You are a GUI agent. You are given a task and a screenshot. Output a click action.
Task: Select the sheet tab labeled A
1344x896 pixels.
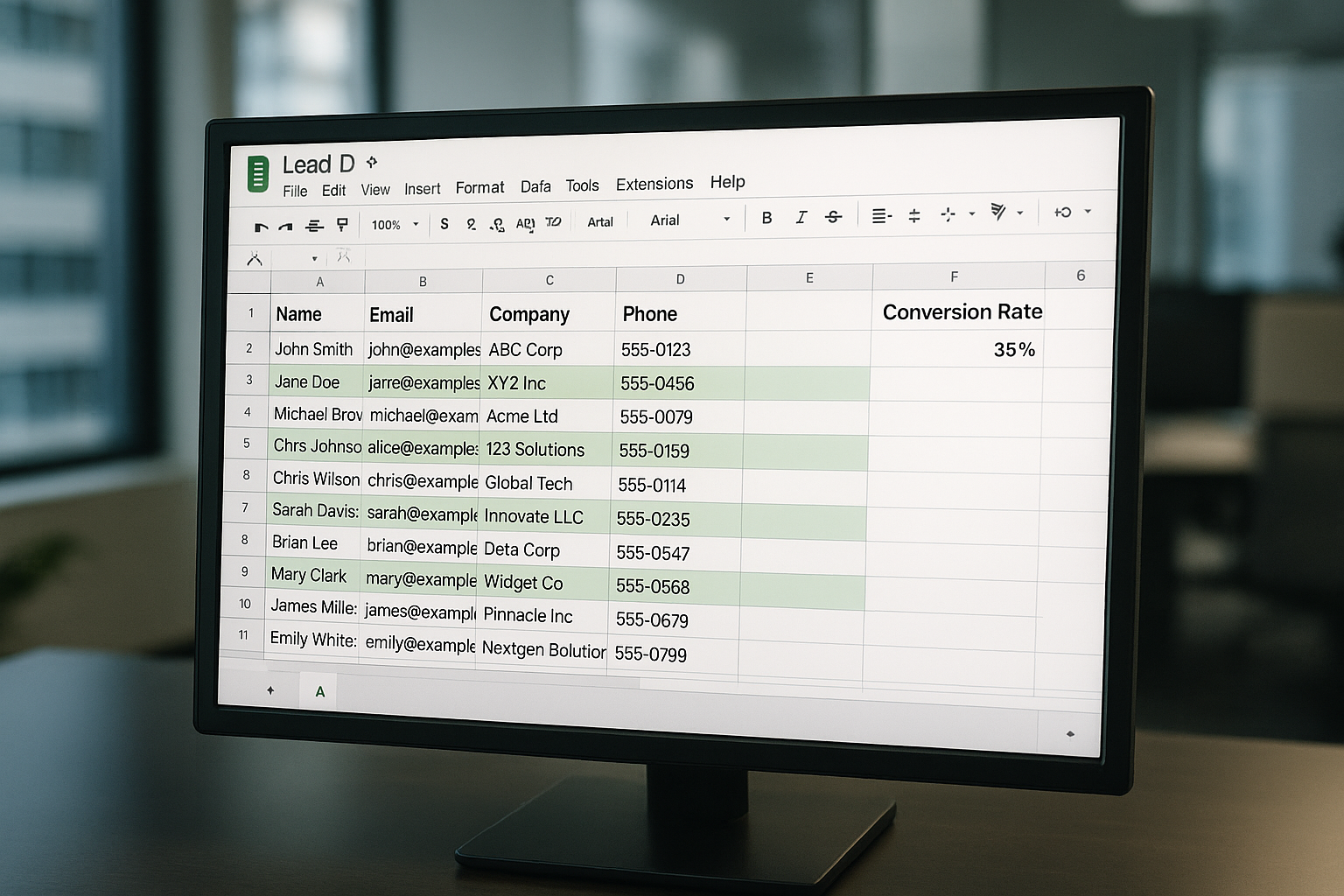[319, 691]
